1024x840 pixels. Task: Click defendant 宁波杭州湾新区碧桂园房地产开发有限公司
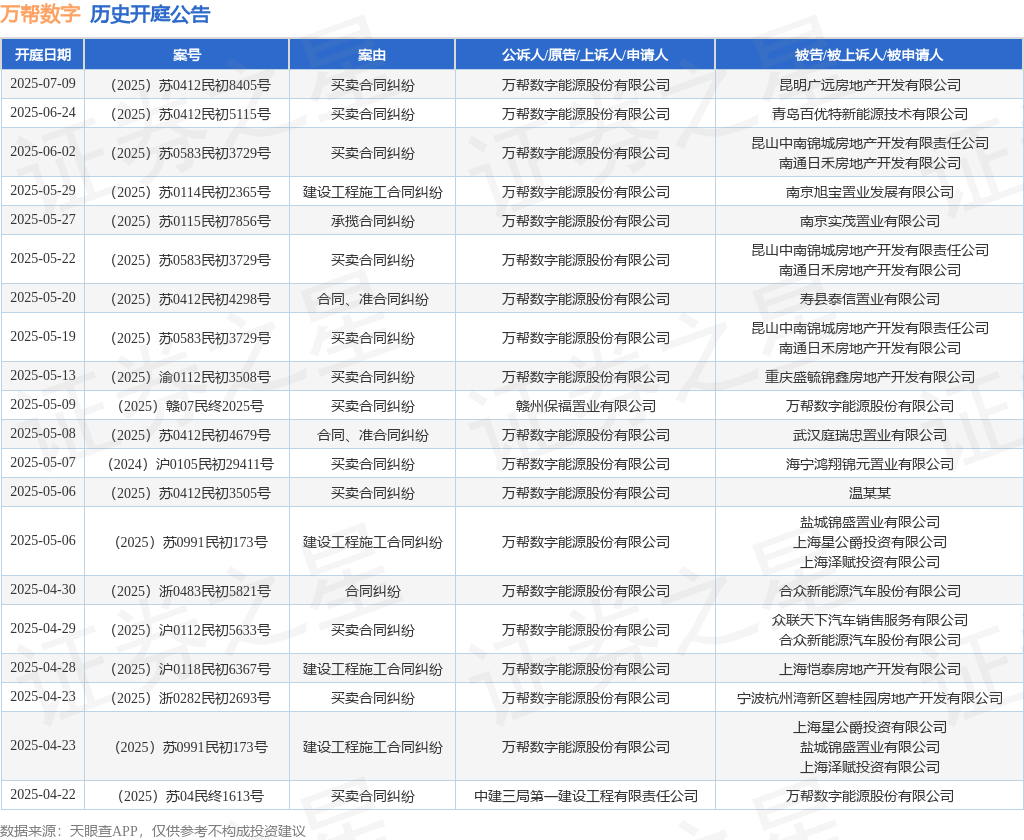click(869, 698)
